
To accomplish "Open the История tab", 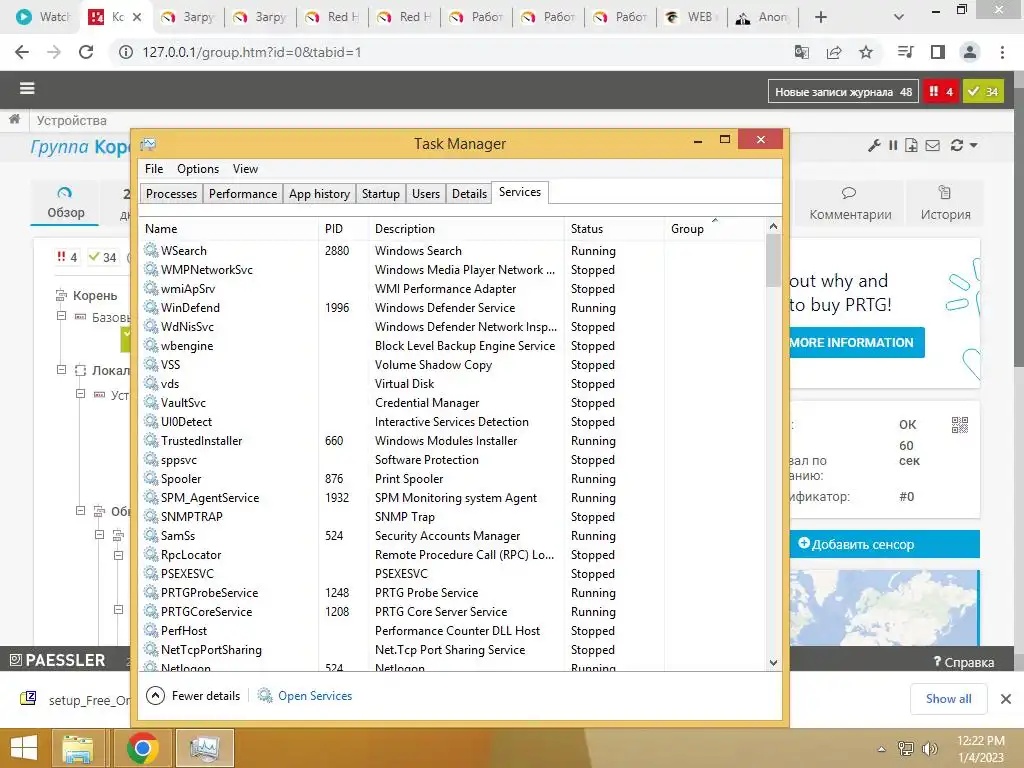I will click(x=945, y=204).
